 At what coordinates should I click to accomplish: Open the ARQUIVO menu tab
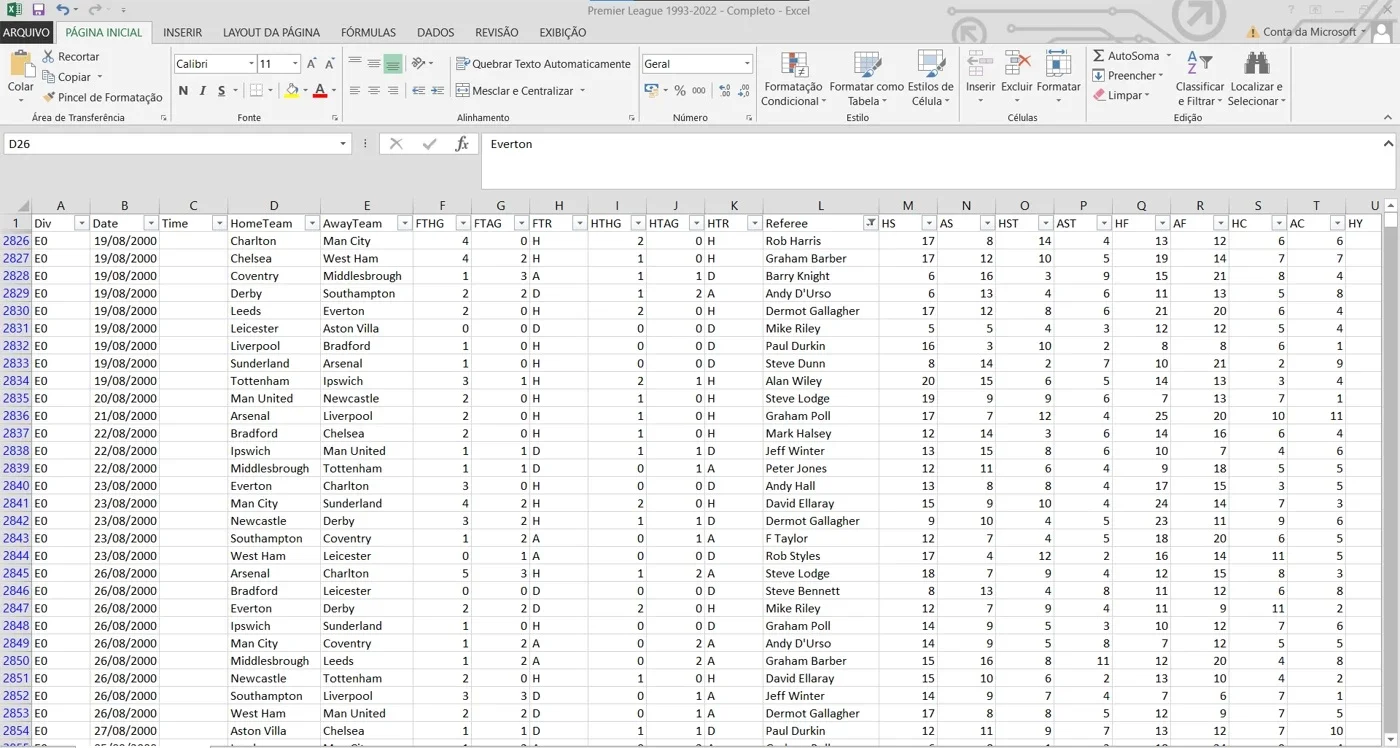pyautogui.click(x=26, y=32)
